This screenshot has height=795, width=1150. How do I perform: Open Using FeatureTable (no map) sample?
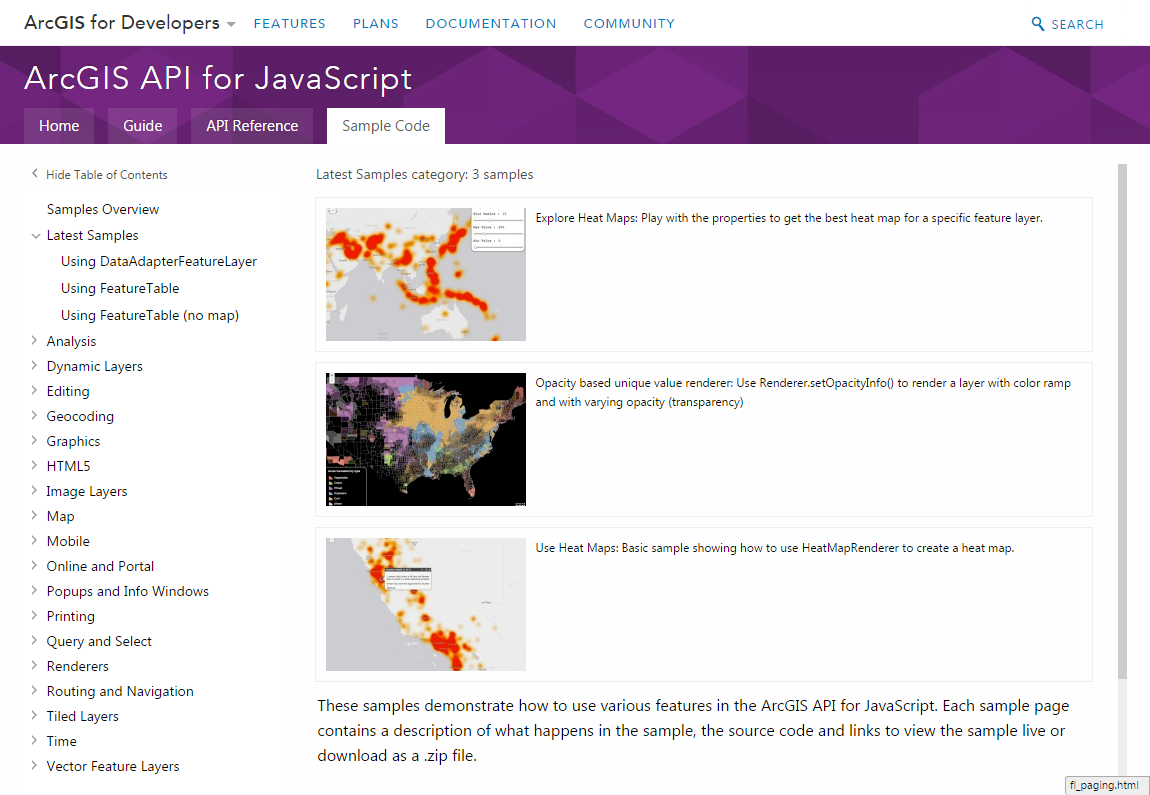click(x=150, y=315)
